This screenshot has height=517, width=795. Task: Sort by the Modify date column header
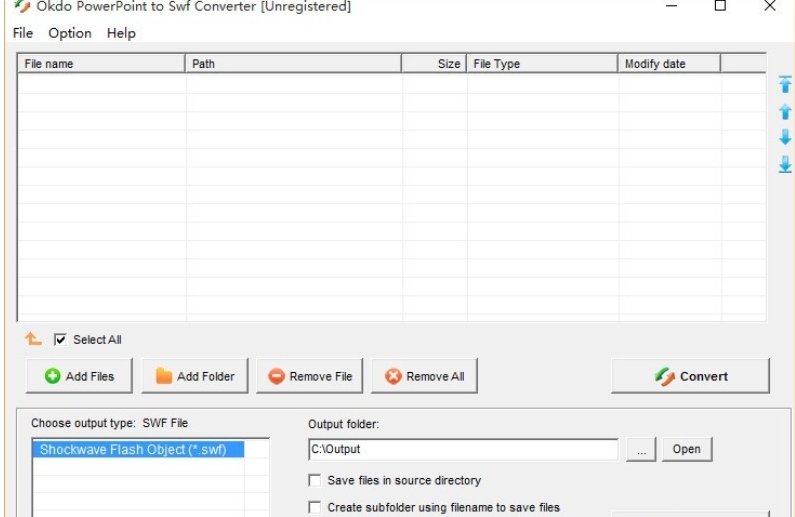click(669, 64)
